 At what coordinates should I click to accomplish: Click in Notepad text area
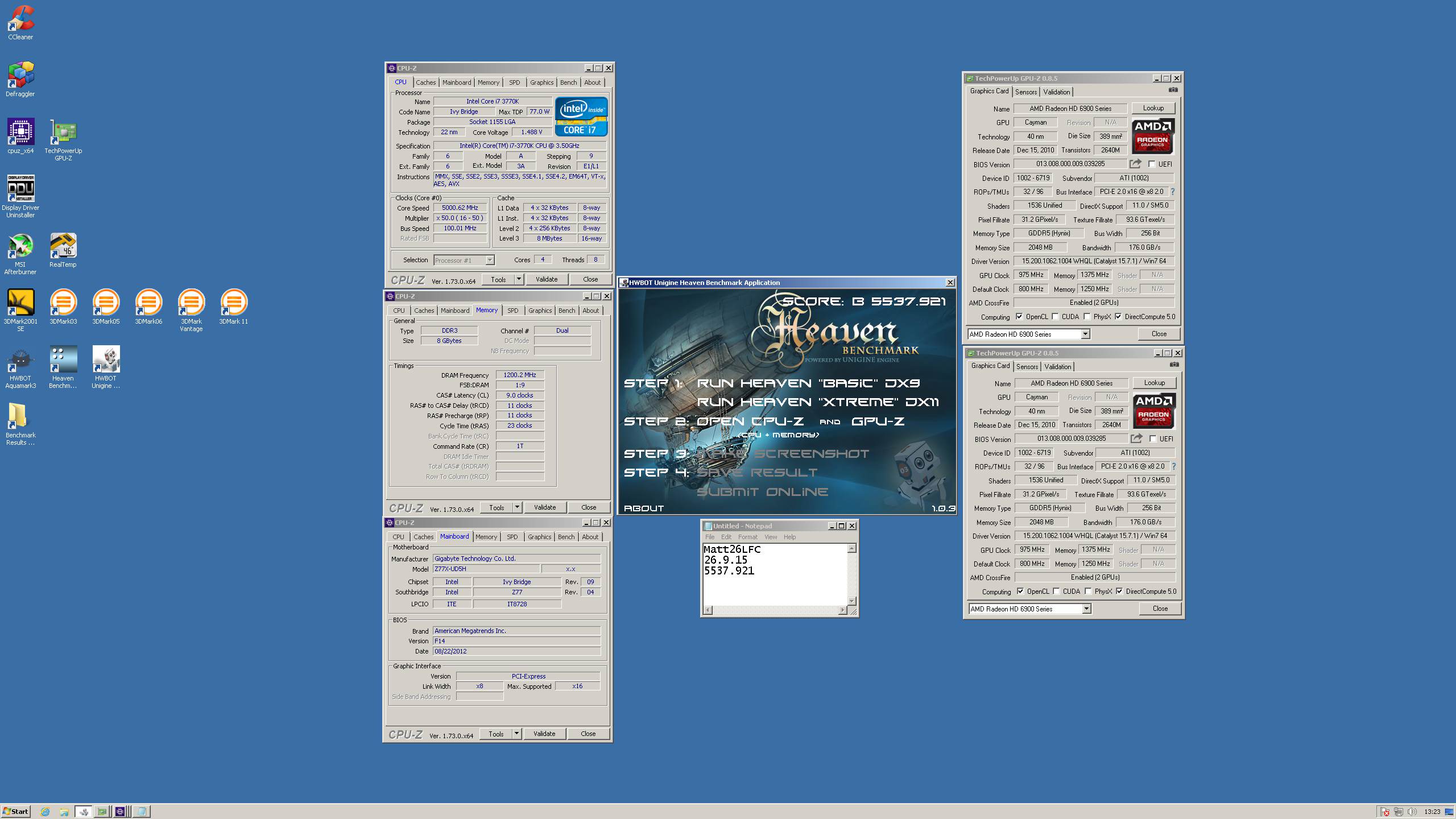click(x=775, y=574)
